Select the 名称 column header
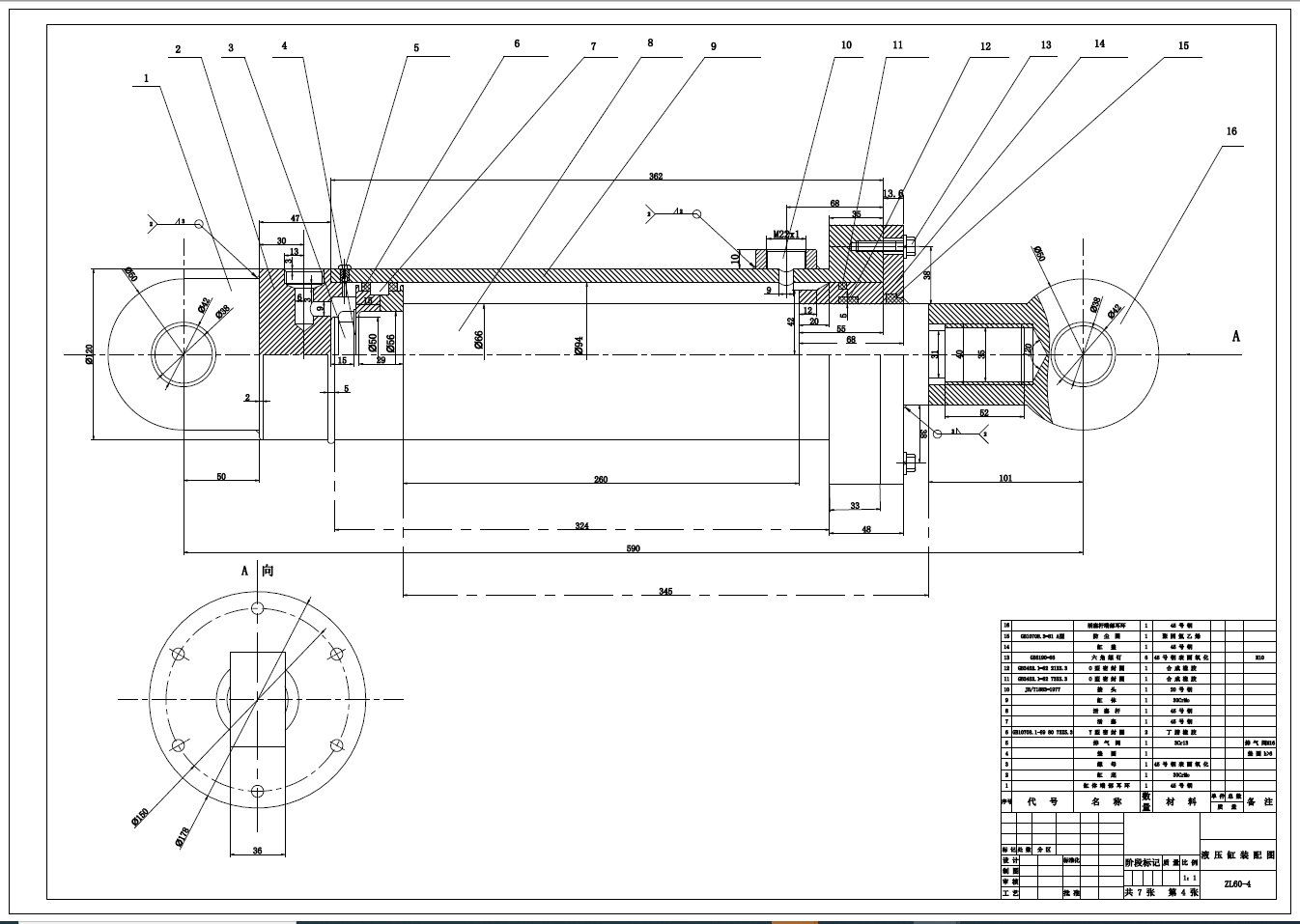 coord(1107,801)
